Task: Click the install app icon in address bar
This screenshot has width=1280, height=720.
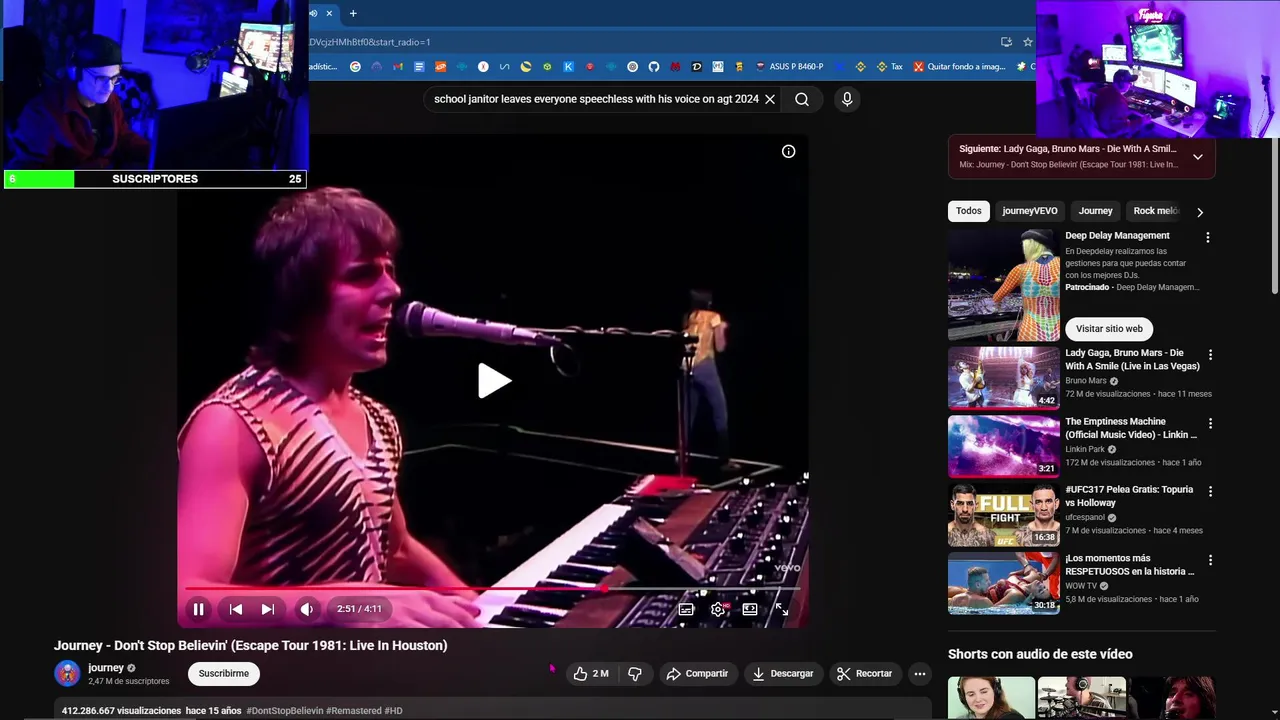Action: coord(1006,42)
